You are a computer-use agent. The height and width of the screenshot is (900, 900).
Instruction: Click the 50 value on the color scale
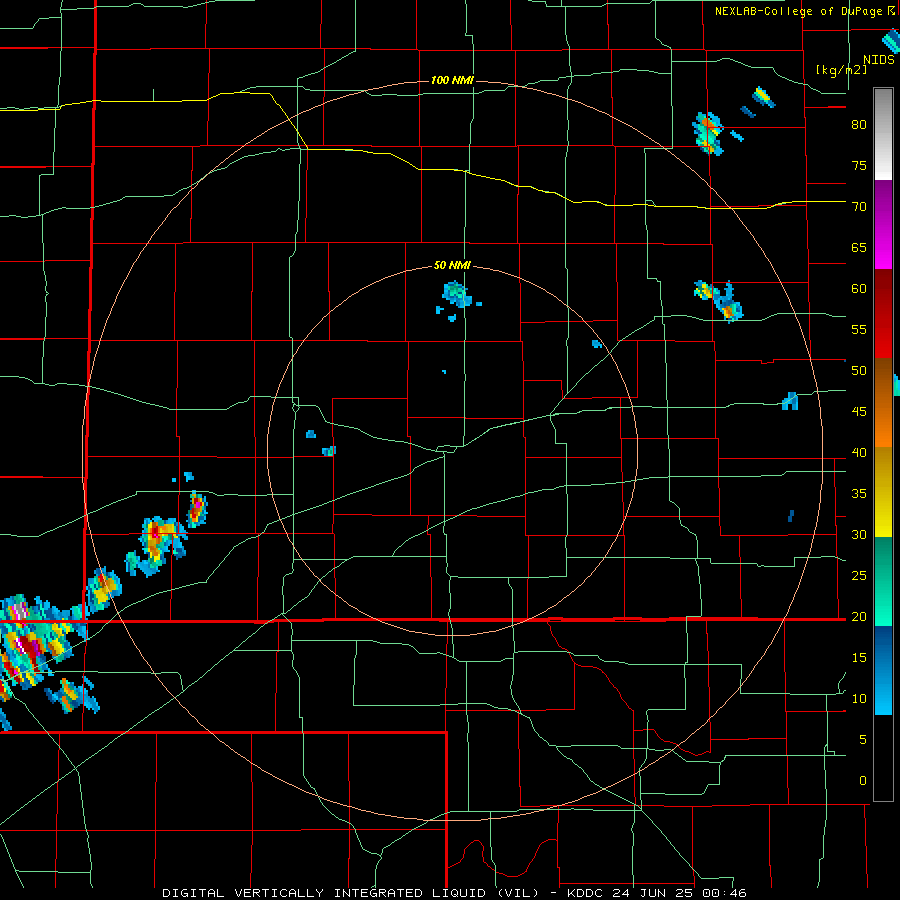(859, 371)
